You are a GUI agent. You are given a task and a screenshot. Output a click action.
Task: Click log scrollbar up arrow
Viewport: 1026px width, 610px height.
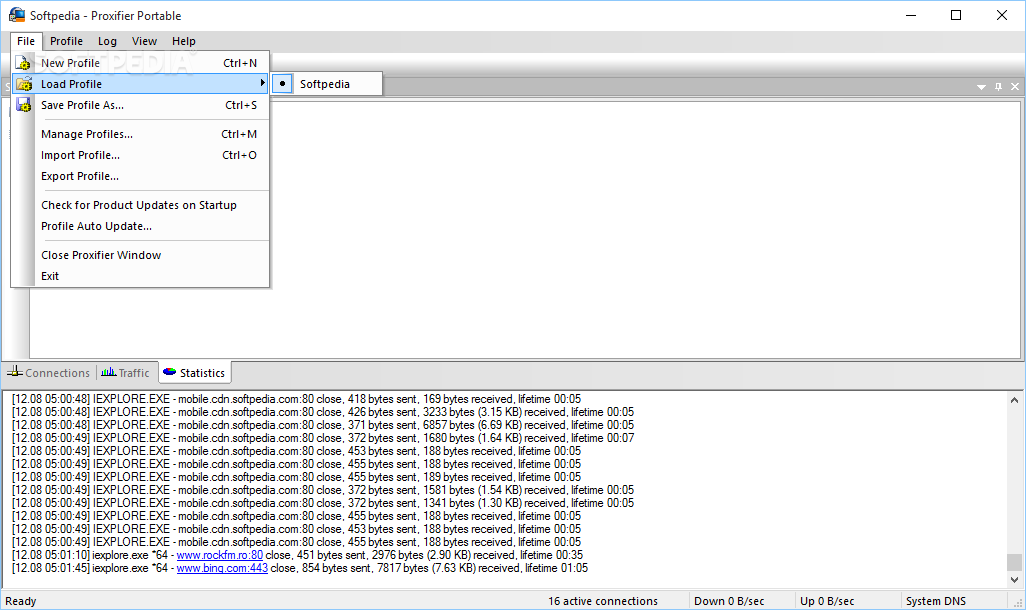point(1014,400)
